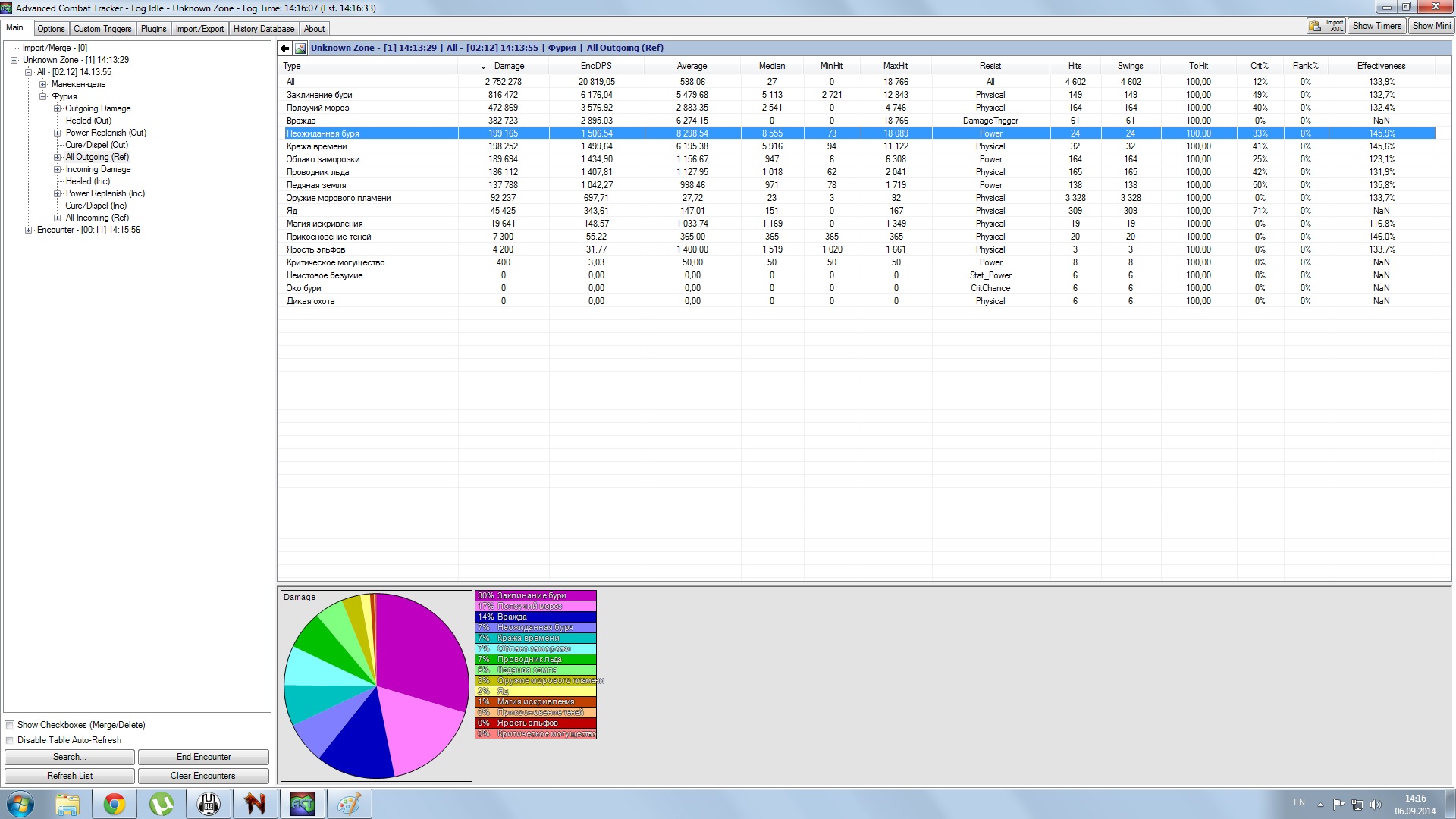Click the Import XML clipboard button
The height and width of the screenshot is (819, 1456).
coord(1326,26)
